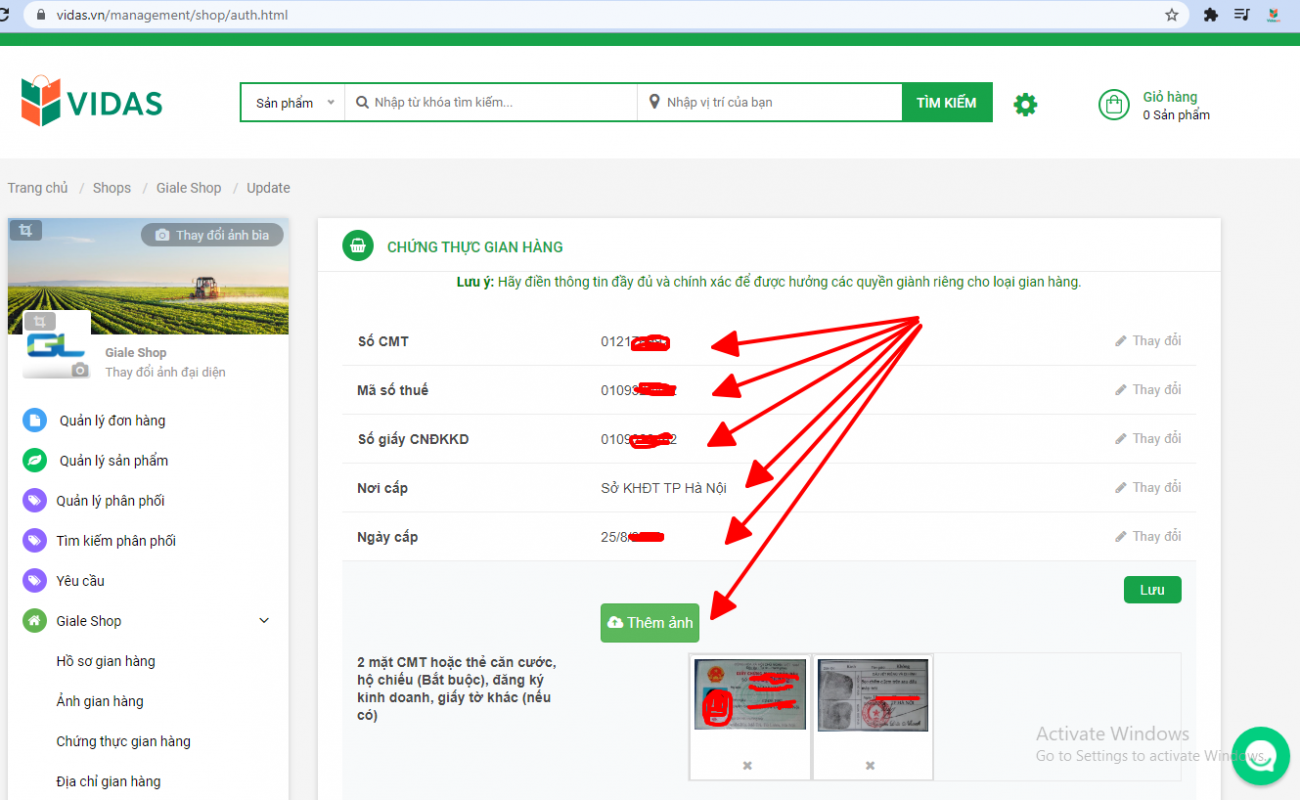Image resolution: width=1300 pixels, height=800 pixels.
Task: Click the chat support bubble icon
Action: (x=1260, y=757)
